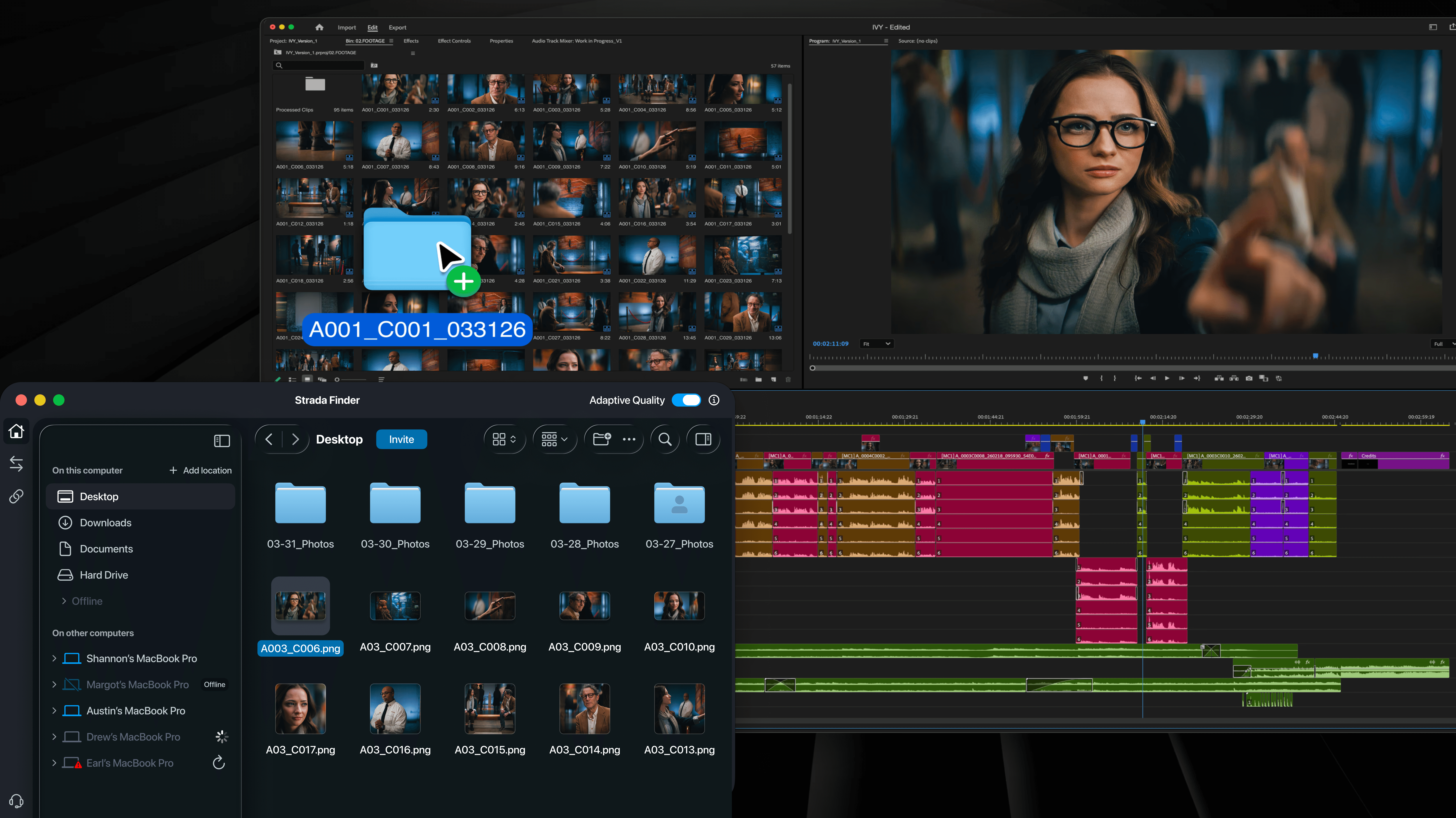Open the transfers arrows icon in Strada rail
The height and width of the screenshot is (818, 1456).
(16, 464)
